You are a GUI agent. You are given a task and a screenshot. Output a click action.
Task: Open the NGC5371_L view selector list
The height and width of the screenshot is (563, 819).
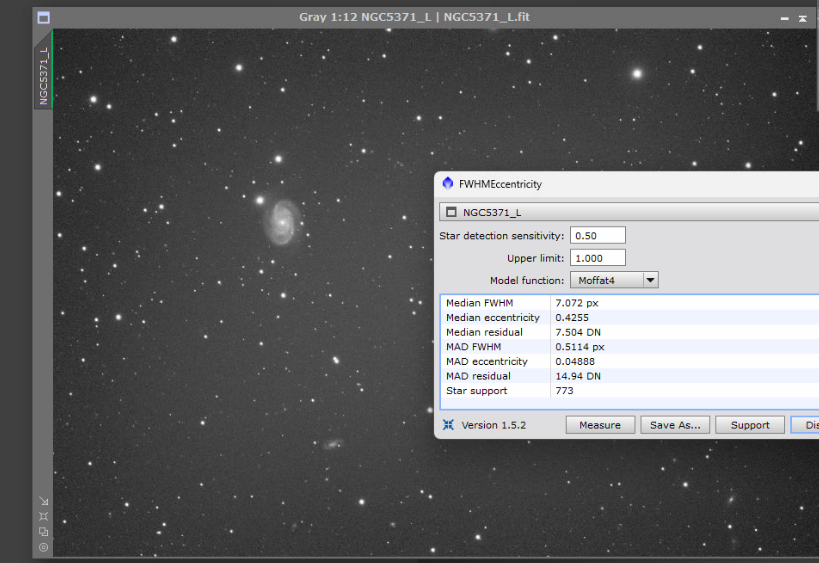[629, 212]
